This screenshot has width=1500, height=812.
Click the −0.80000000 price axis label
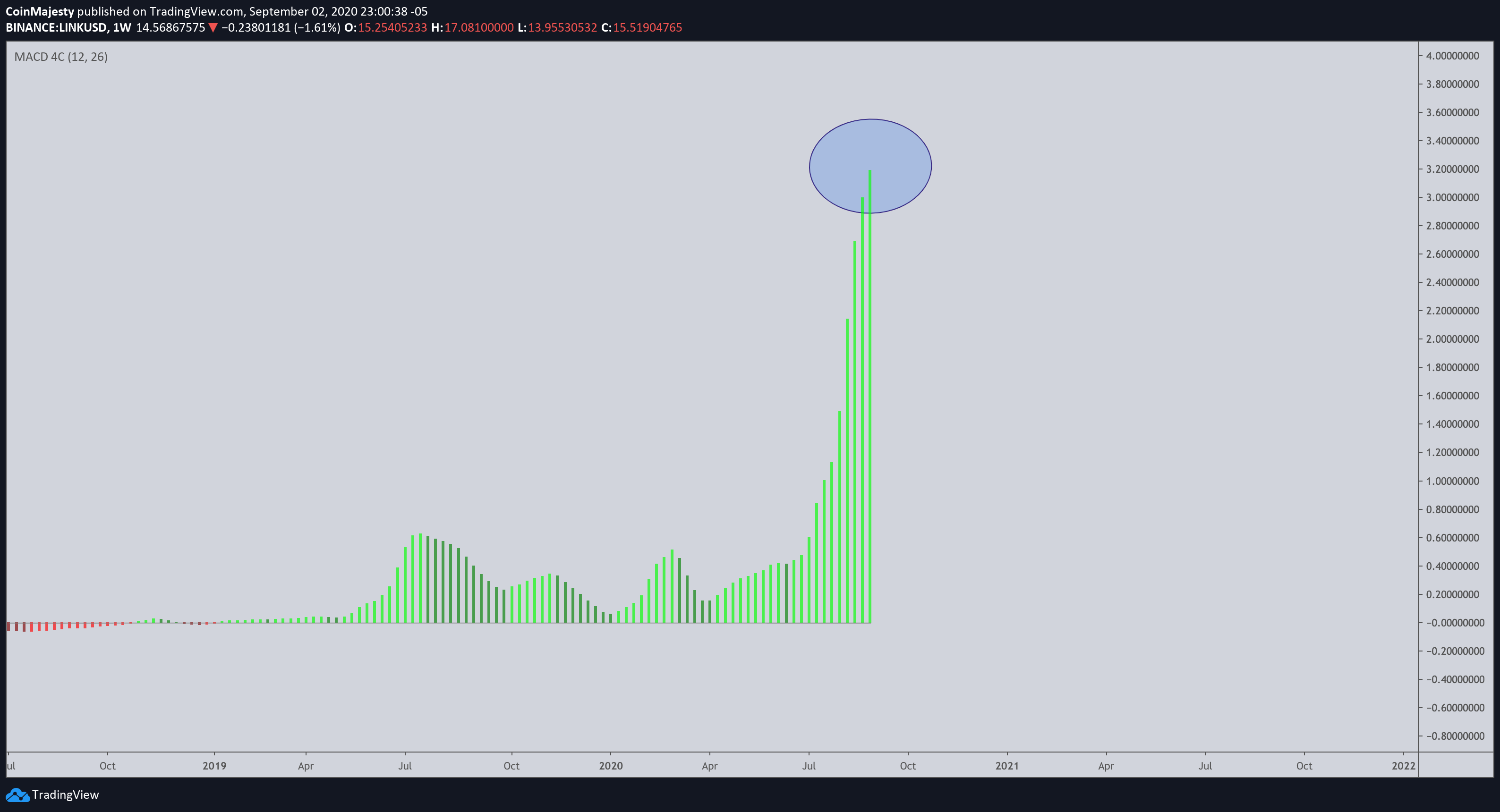(1455, 736)
